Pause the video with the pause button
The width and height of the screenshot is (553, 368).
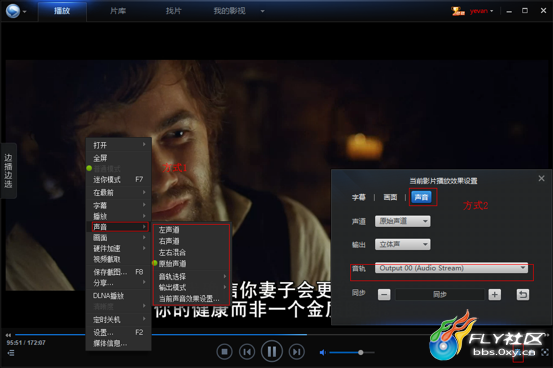(x=272, y=351)
